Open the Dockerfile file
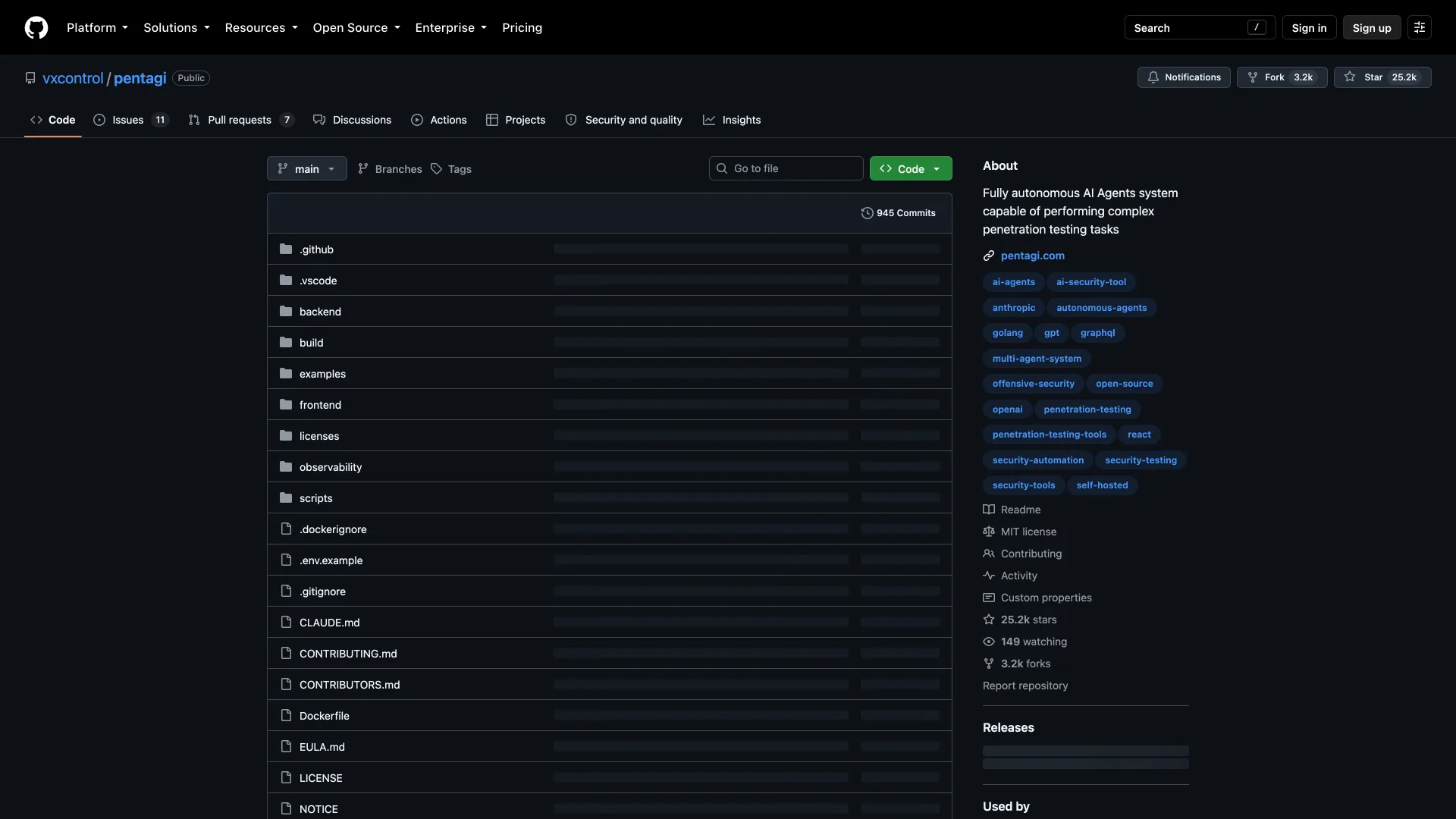 coord(325,716)
